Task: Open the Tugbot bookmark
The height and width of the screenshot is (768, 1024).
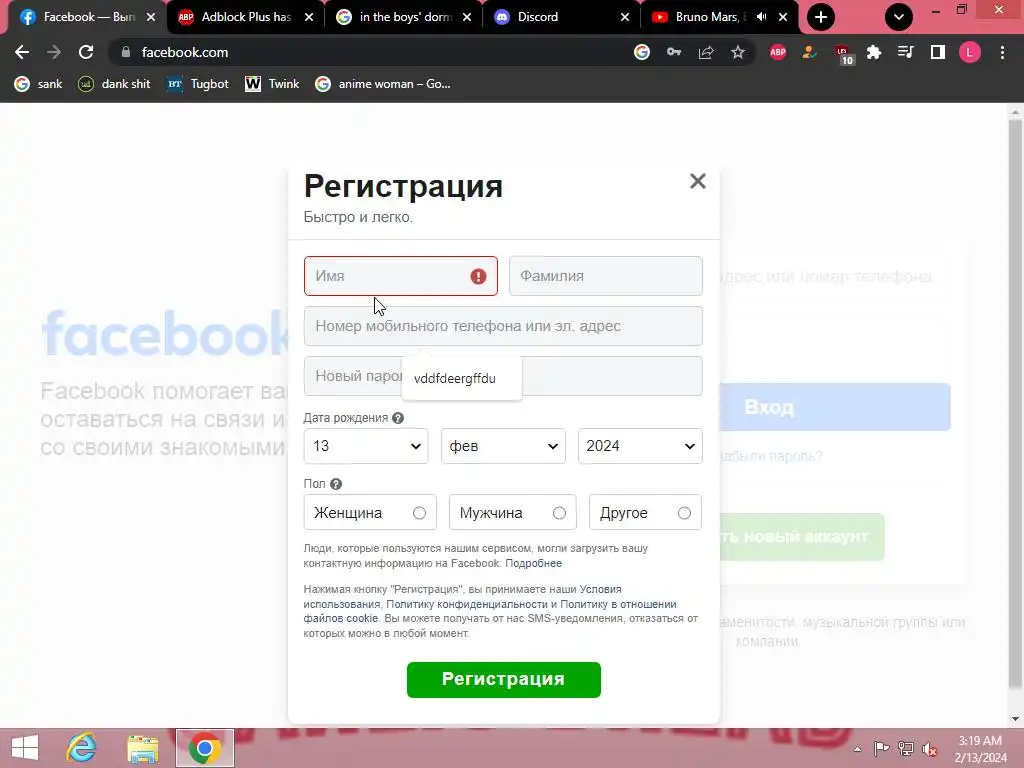Action: [x=198, y=84]
